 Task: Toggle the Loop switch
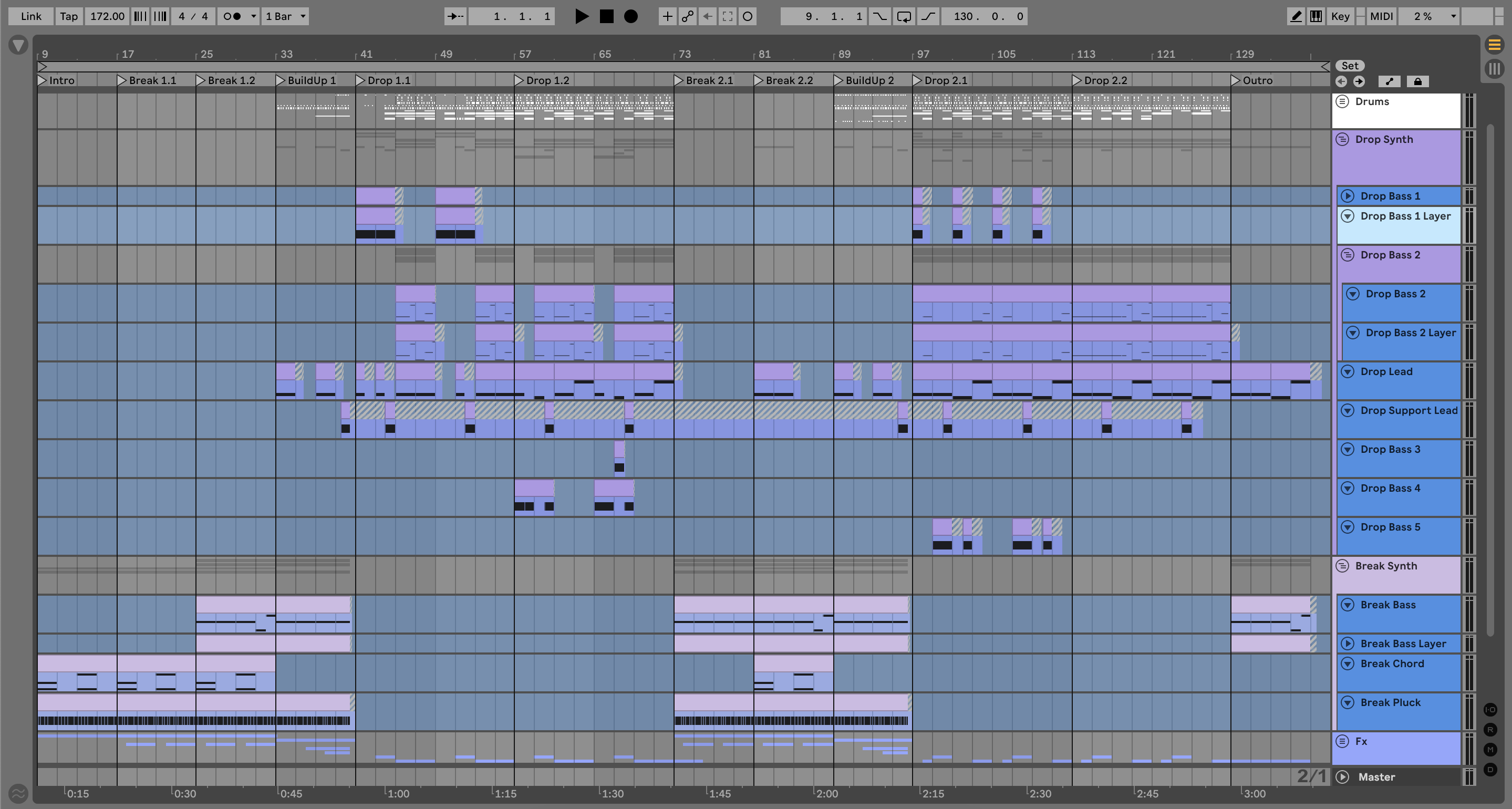(x=904, y=16)
